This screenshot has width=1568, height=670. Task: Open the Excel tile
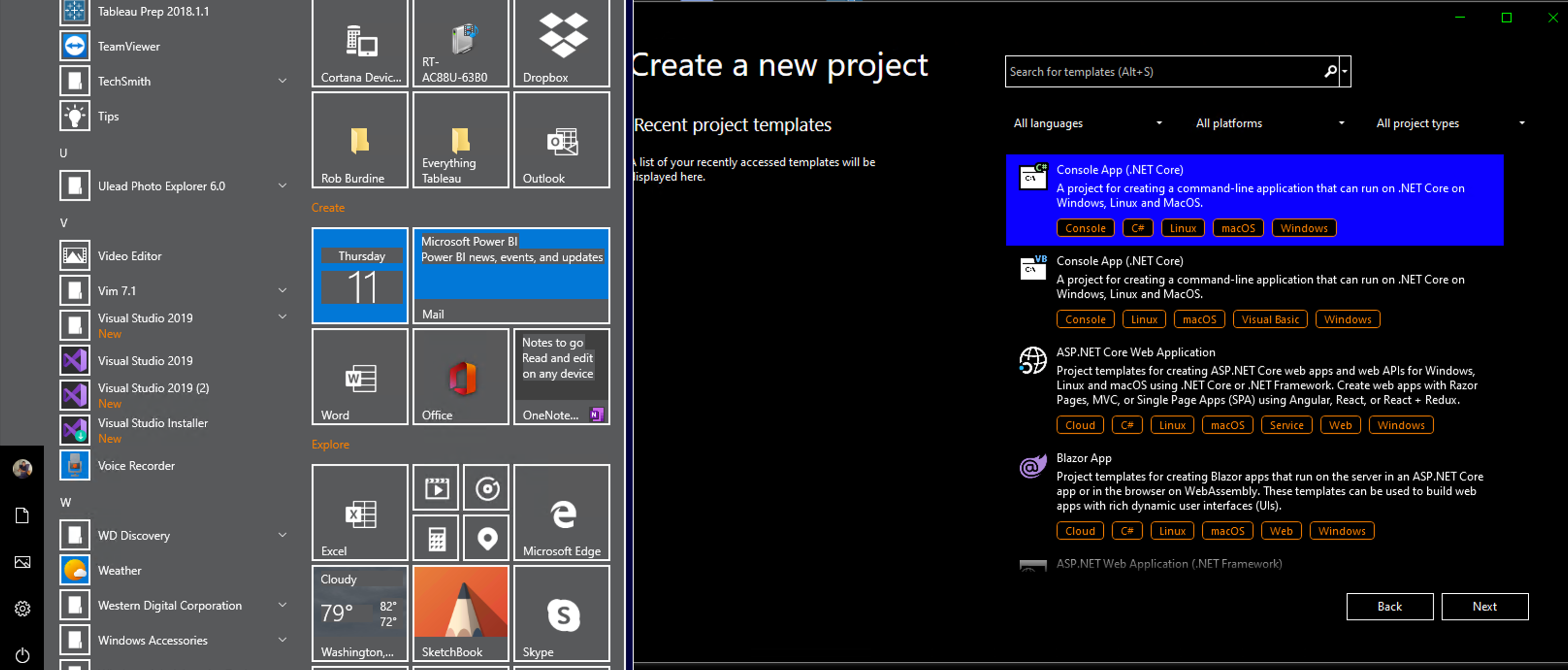point(360,512)
